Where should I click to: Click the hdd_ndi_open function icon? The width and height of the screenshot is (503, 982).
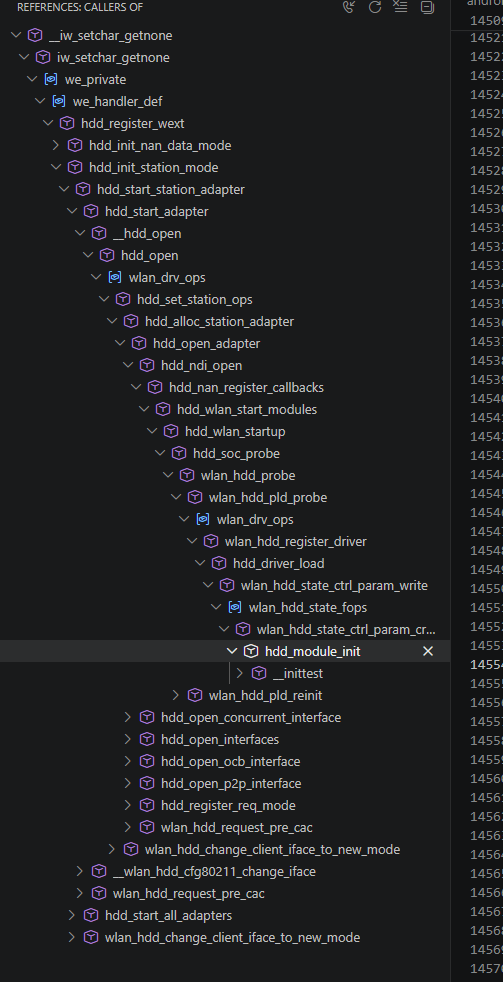[x=147, y=365]
